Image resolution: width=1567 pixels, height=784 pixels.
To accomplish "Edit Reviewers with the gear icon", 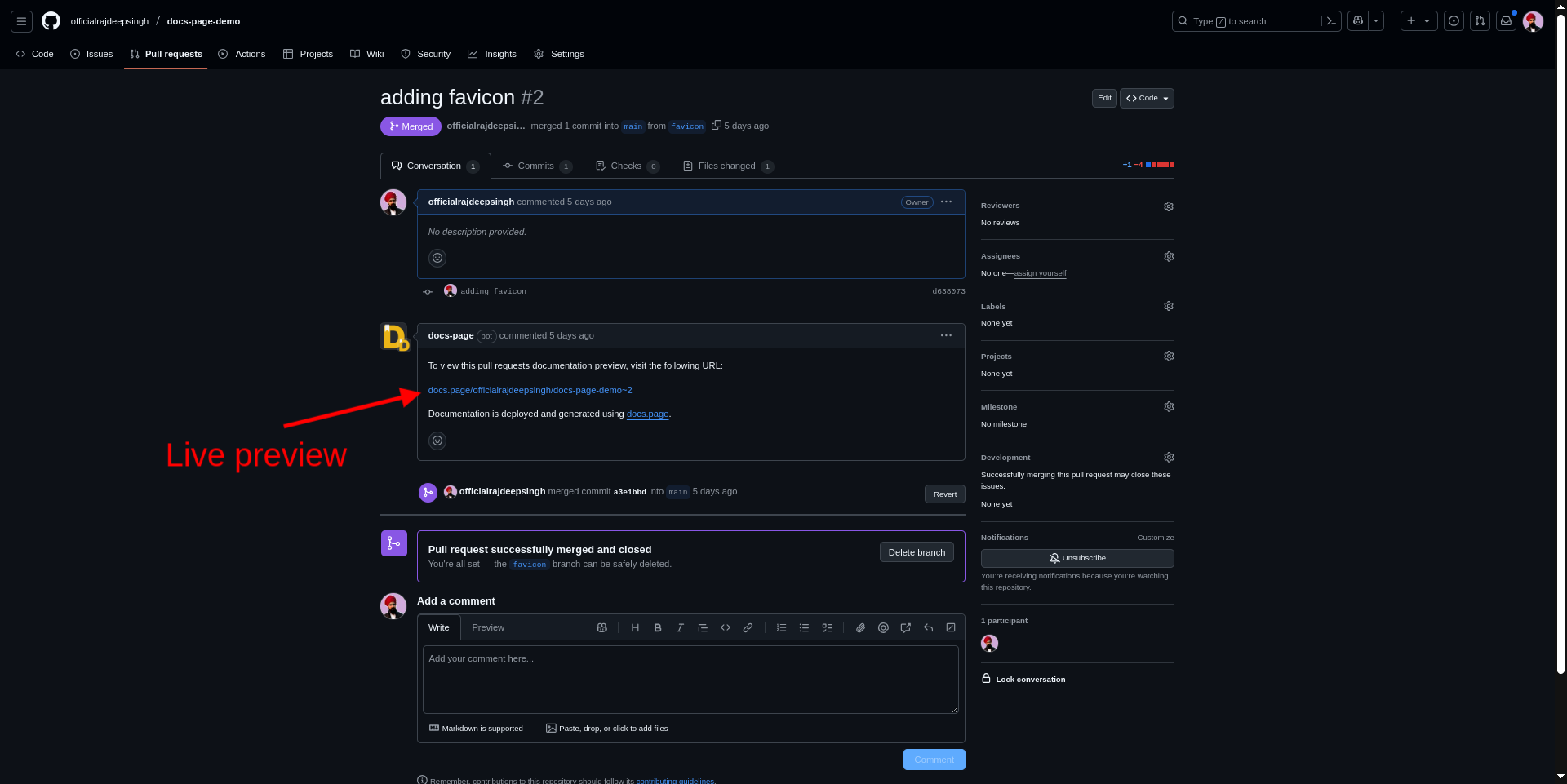I will [1169, 206].
